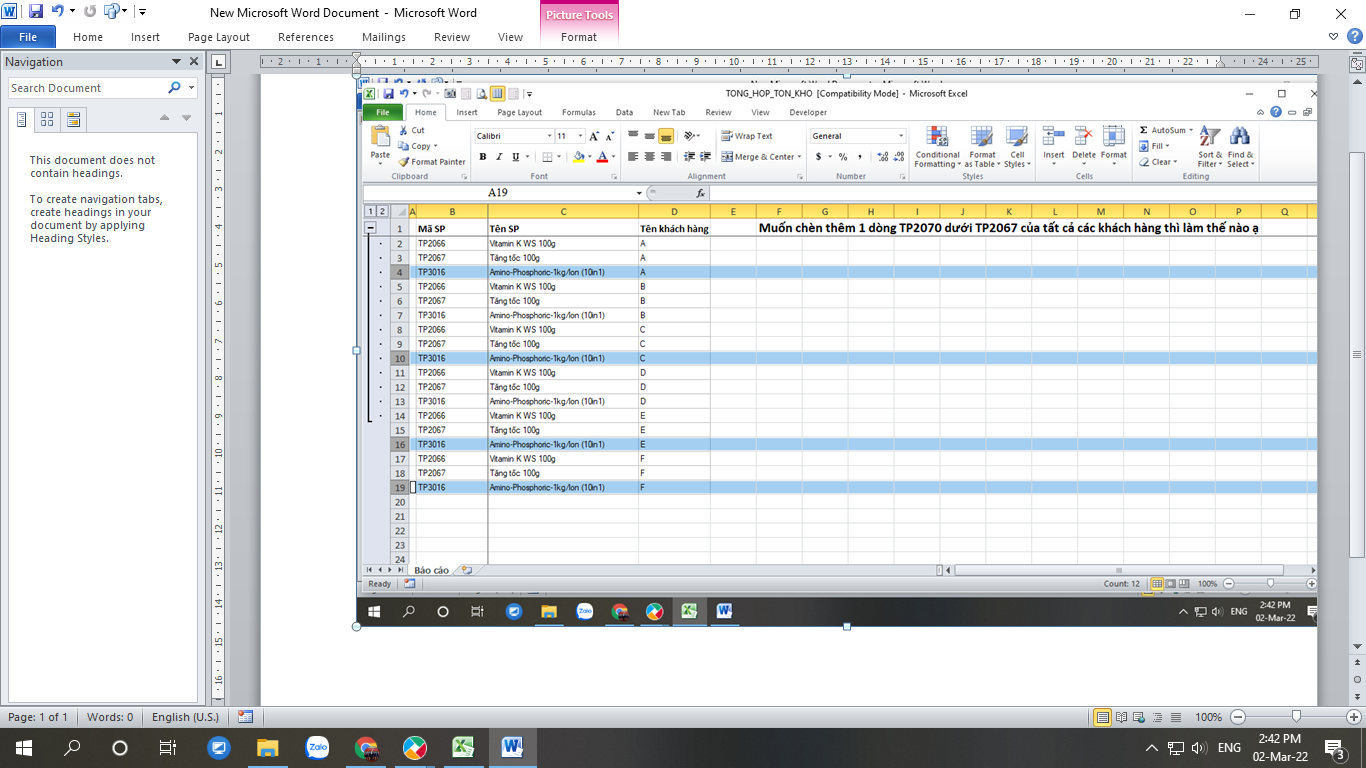This screenshot has height=768, width=1366.
Task: Select the browse search results tab in Navigation
Action: 73,120
